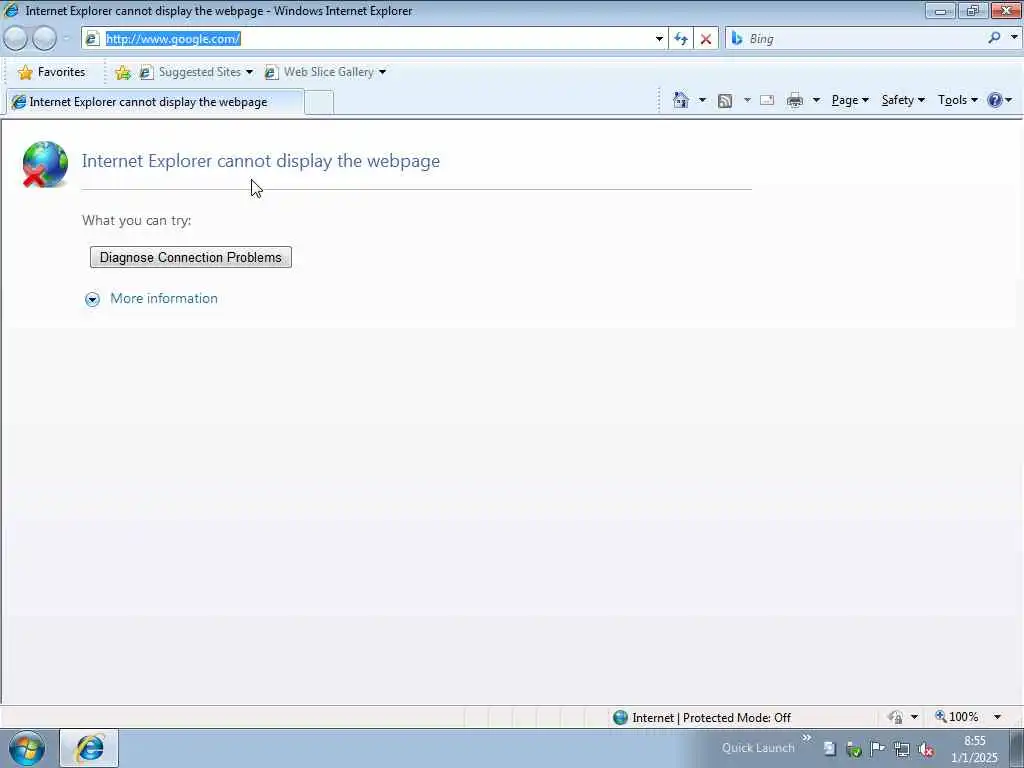The height and width of the screenshot is (768, 1024).
Task: Open the Help question mark menu
Action: 999,100
